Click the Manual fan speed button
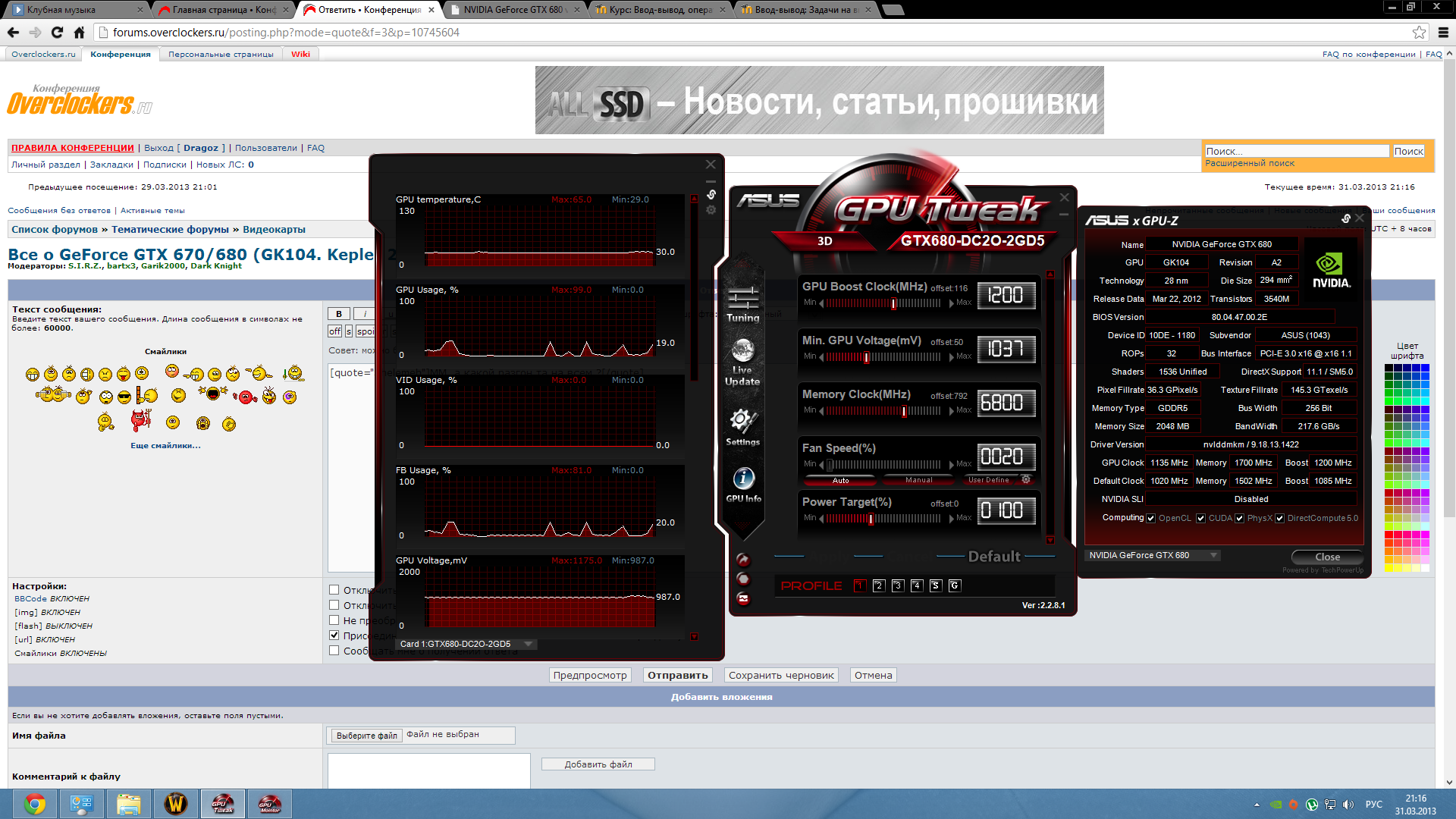 tap(919, 480)
